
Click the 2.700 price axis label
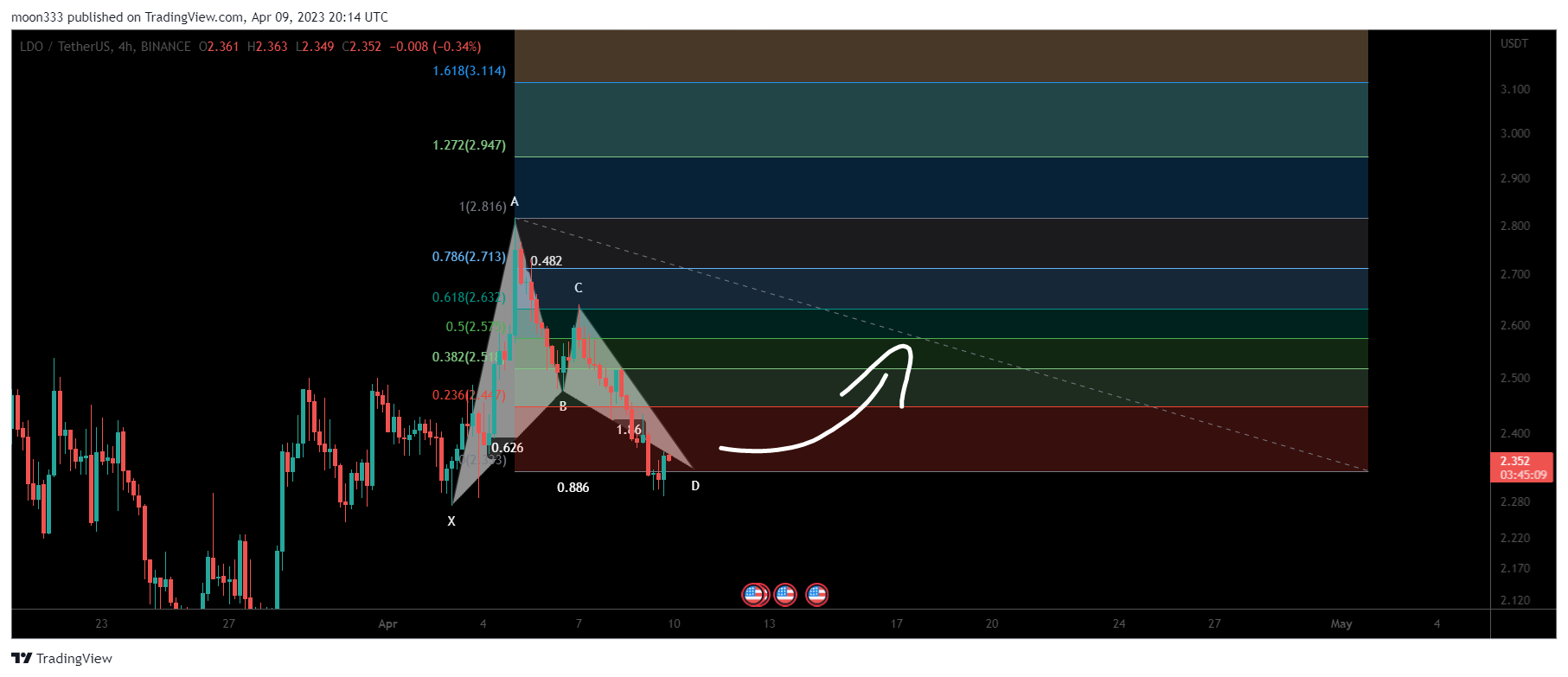(1514, 274)
